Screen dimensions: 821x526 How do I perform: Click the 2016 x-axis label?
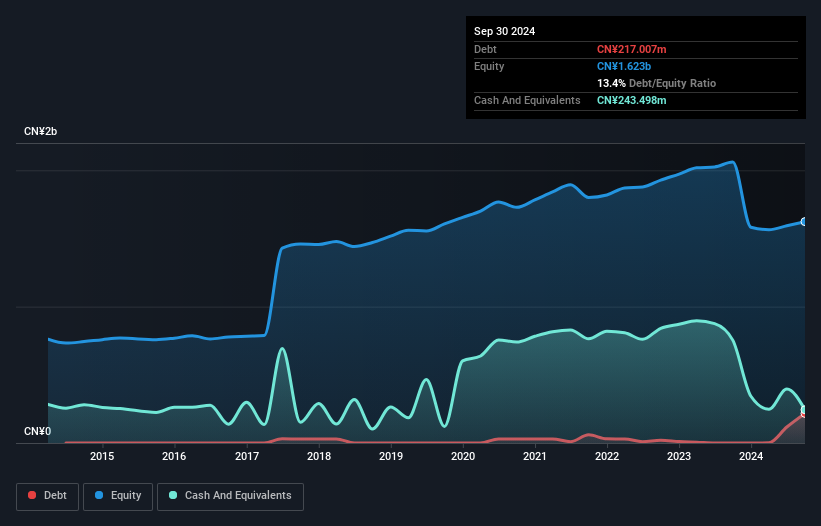coord(174,456)
